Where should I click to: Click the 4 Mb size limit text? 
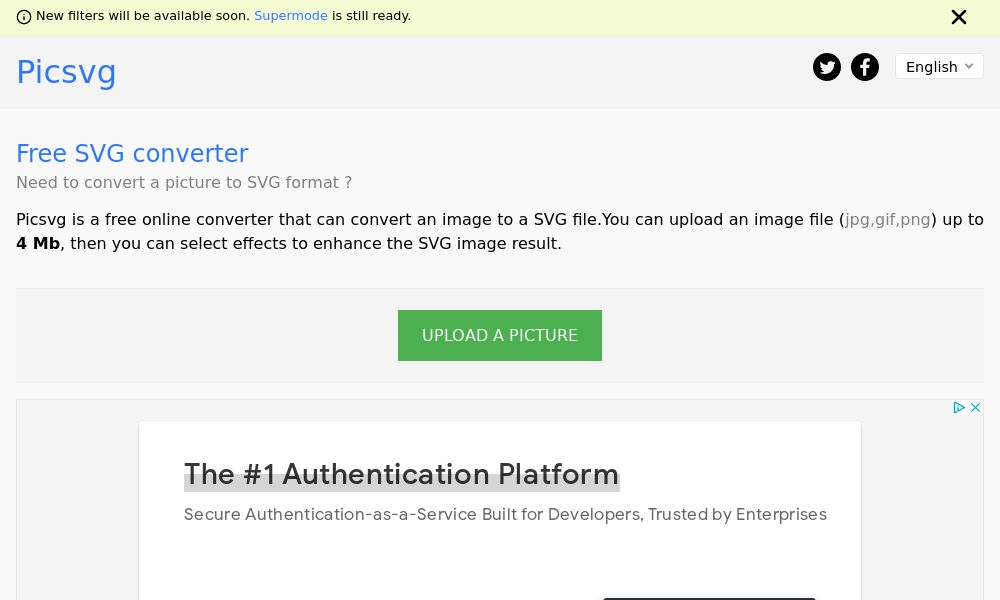(x=38, y=243)
